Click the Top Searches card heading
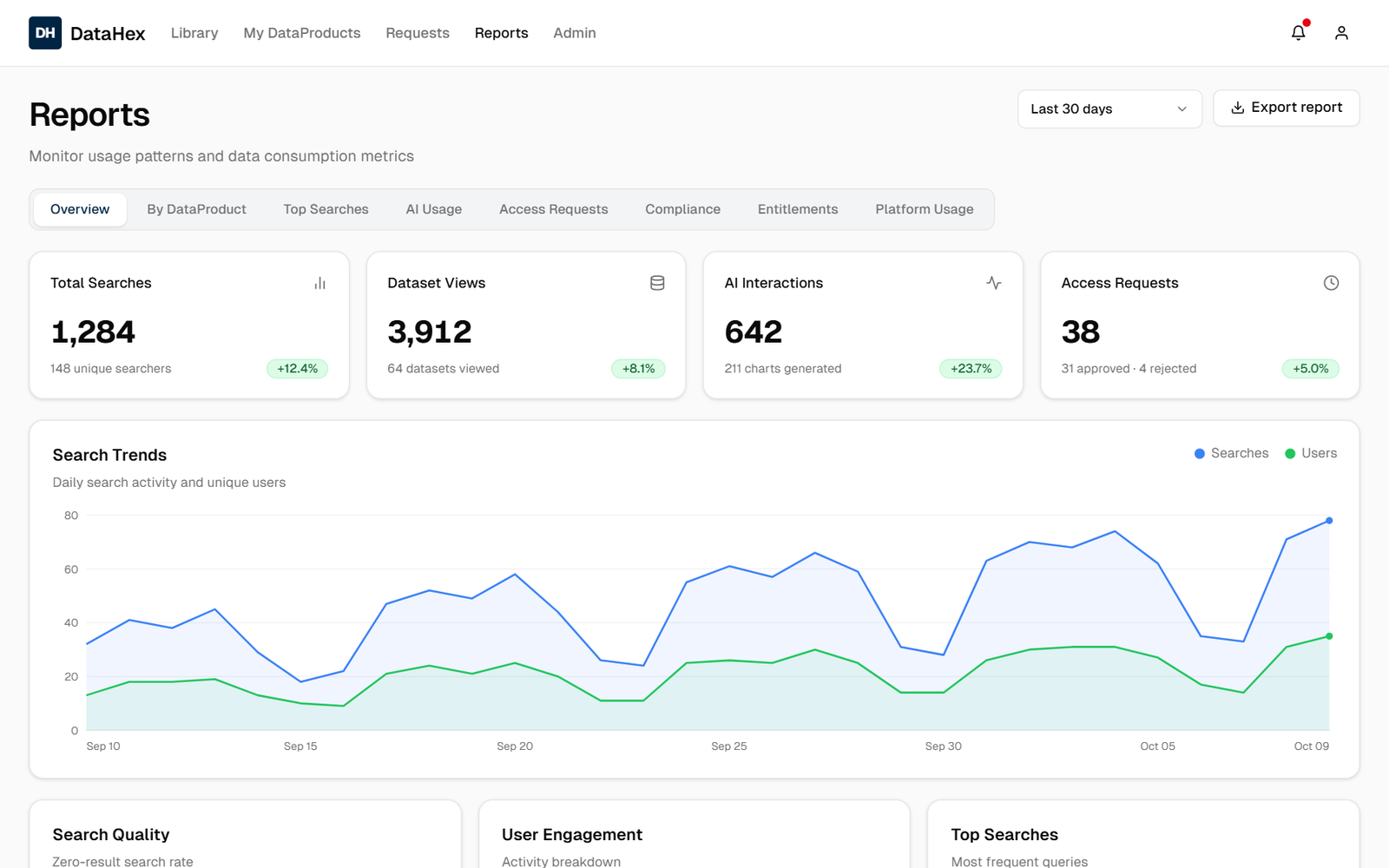The image size is (1389, 868). (1004, 834)
